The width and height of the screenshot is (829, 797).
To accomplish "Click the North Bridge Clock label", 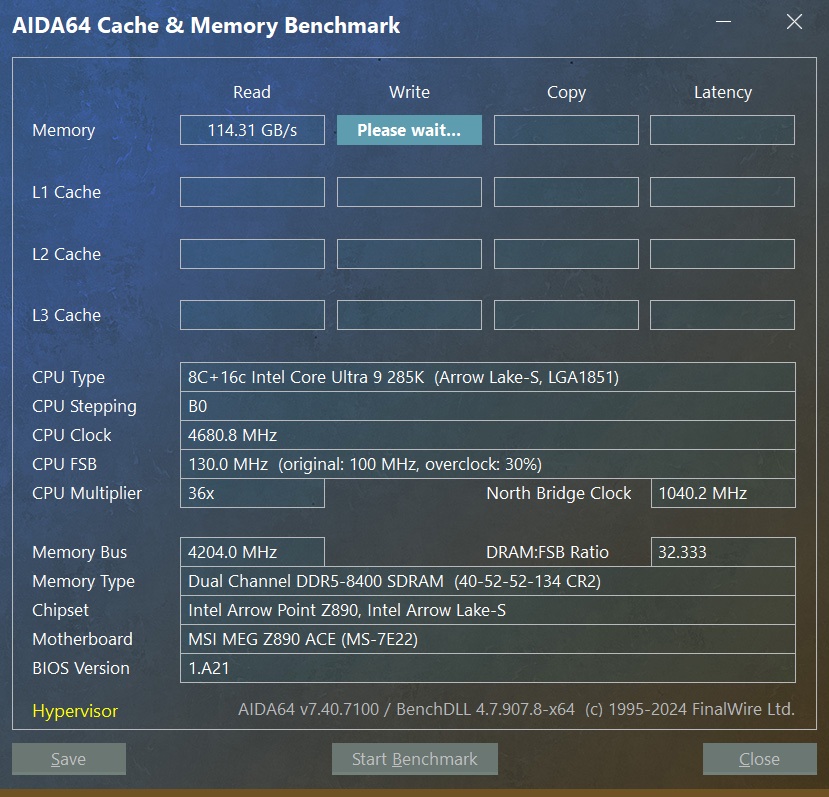I will pos(559,493).
